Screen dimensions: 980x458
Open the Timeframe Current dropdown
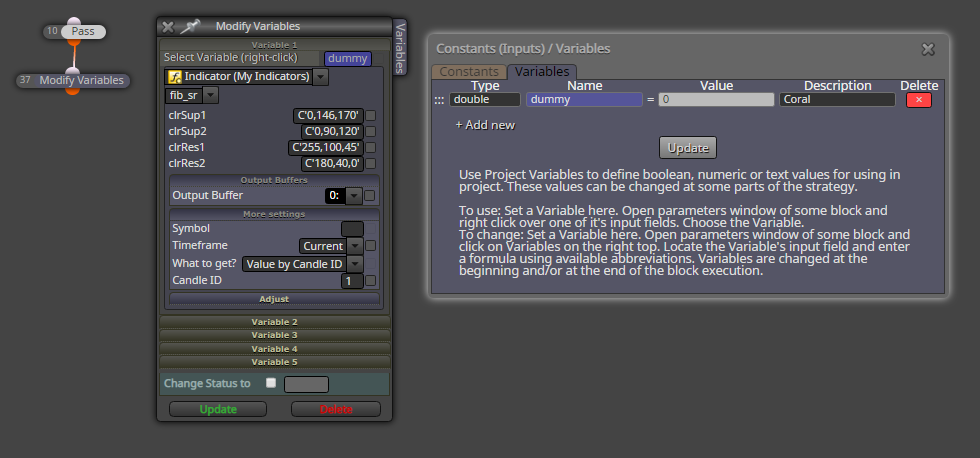point(354,246)
